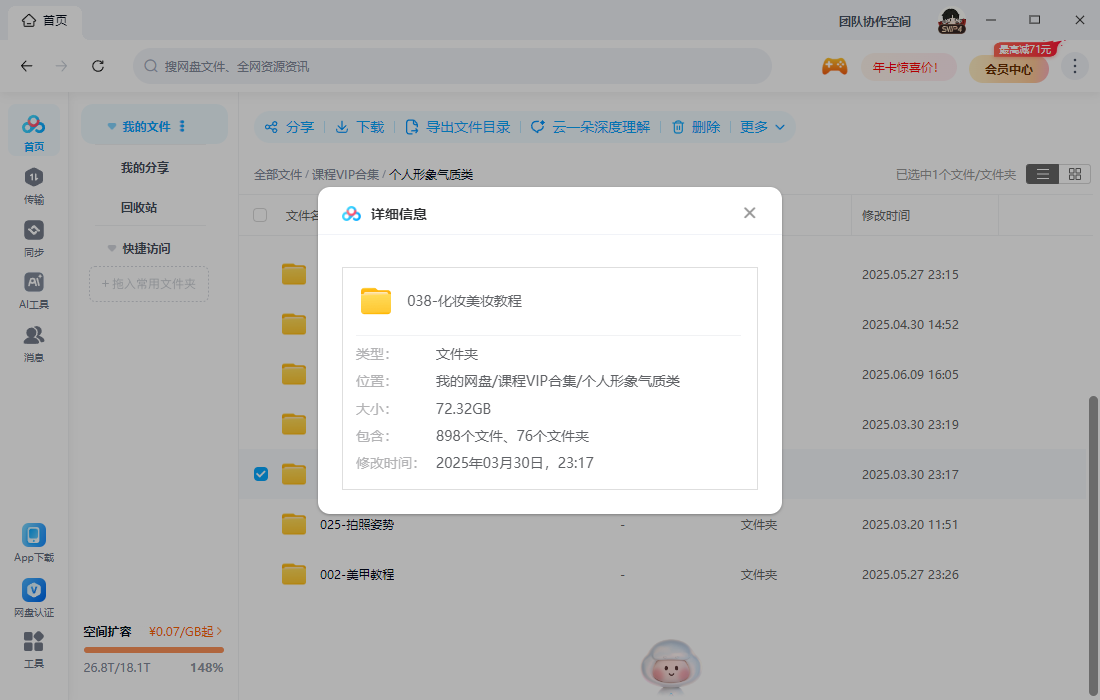Collapse the 我的文件 tree section
The image size is (1100, 700).
pos(112,127)
